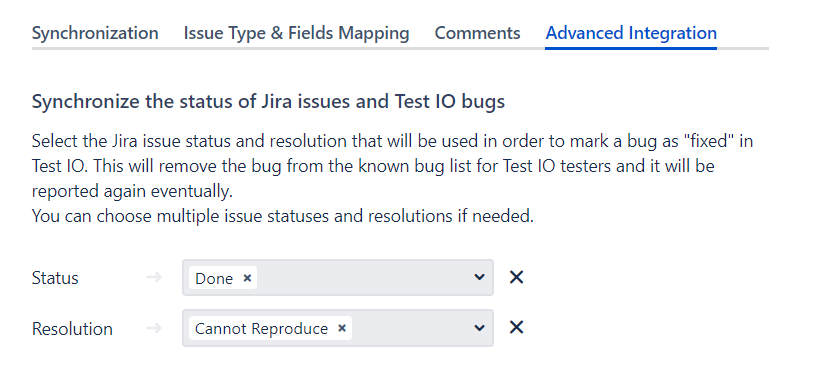Viewport: 813px width, 370px height.
Task: Switch to the Synchronization tab
Action: (x=95, y=33)
